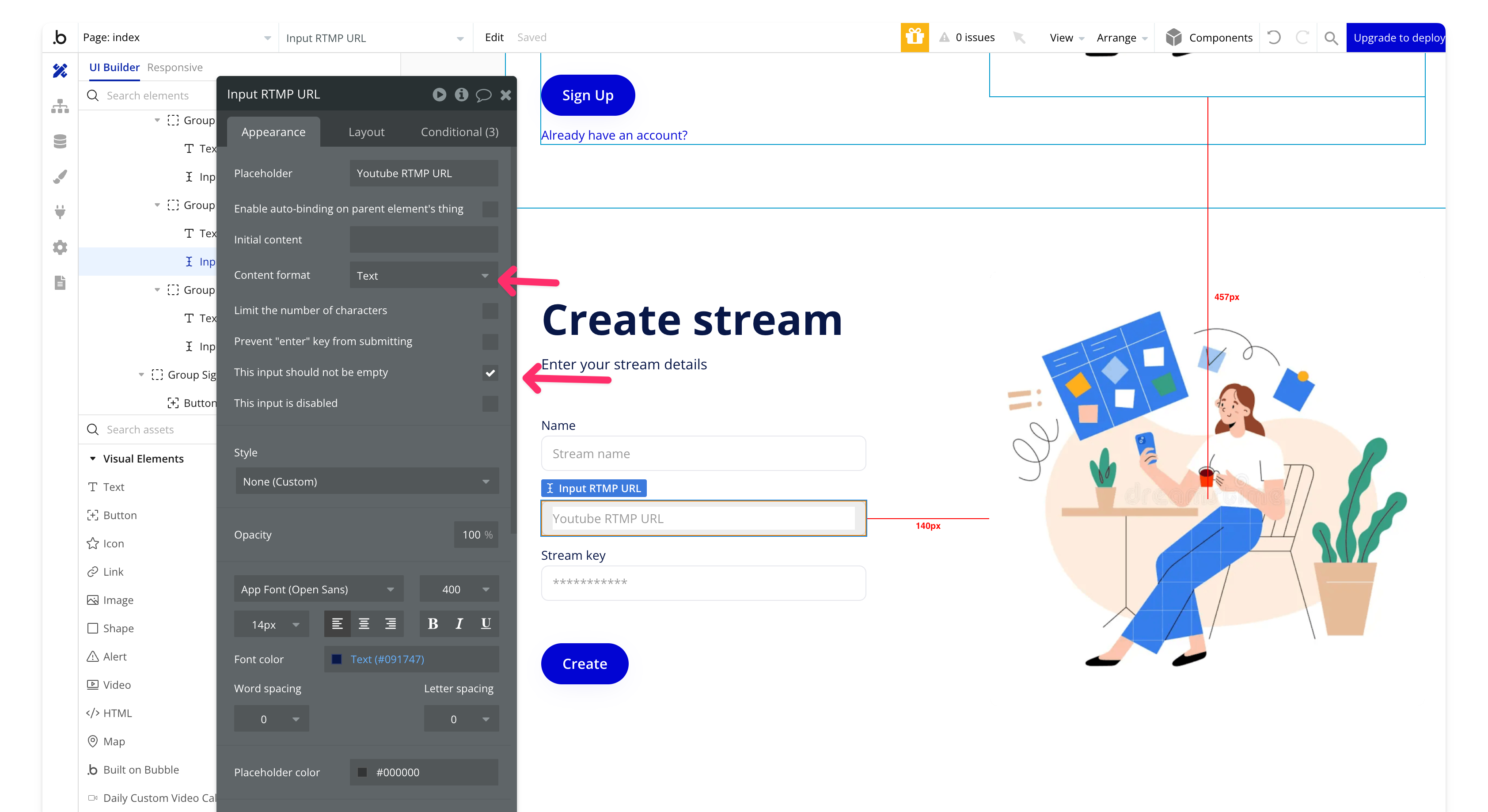Switch to the Conditional (3) tab
This screenshot has width=1488, height=812.
coord(459,132)
